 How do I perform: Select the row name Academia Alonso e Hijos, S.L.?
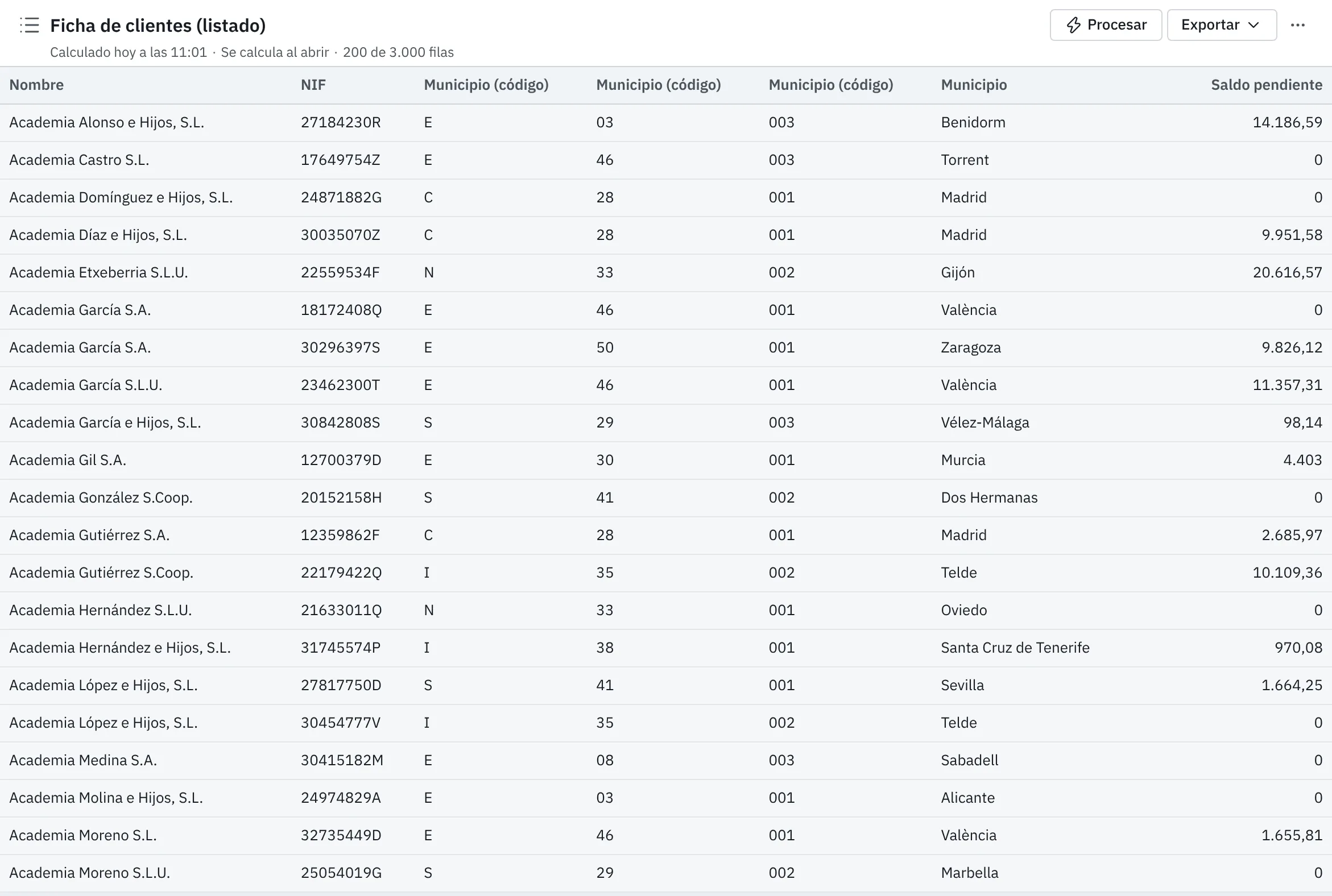[107, 122]
